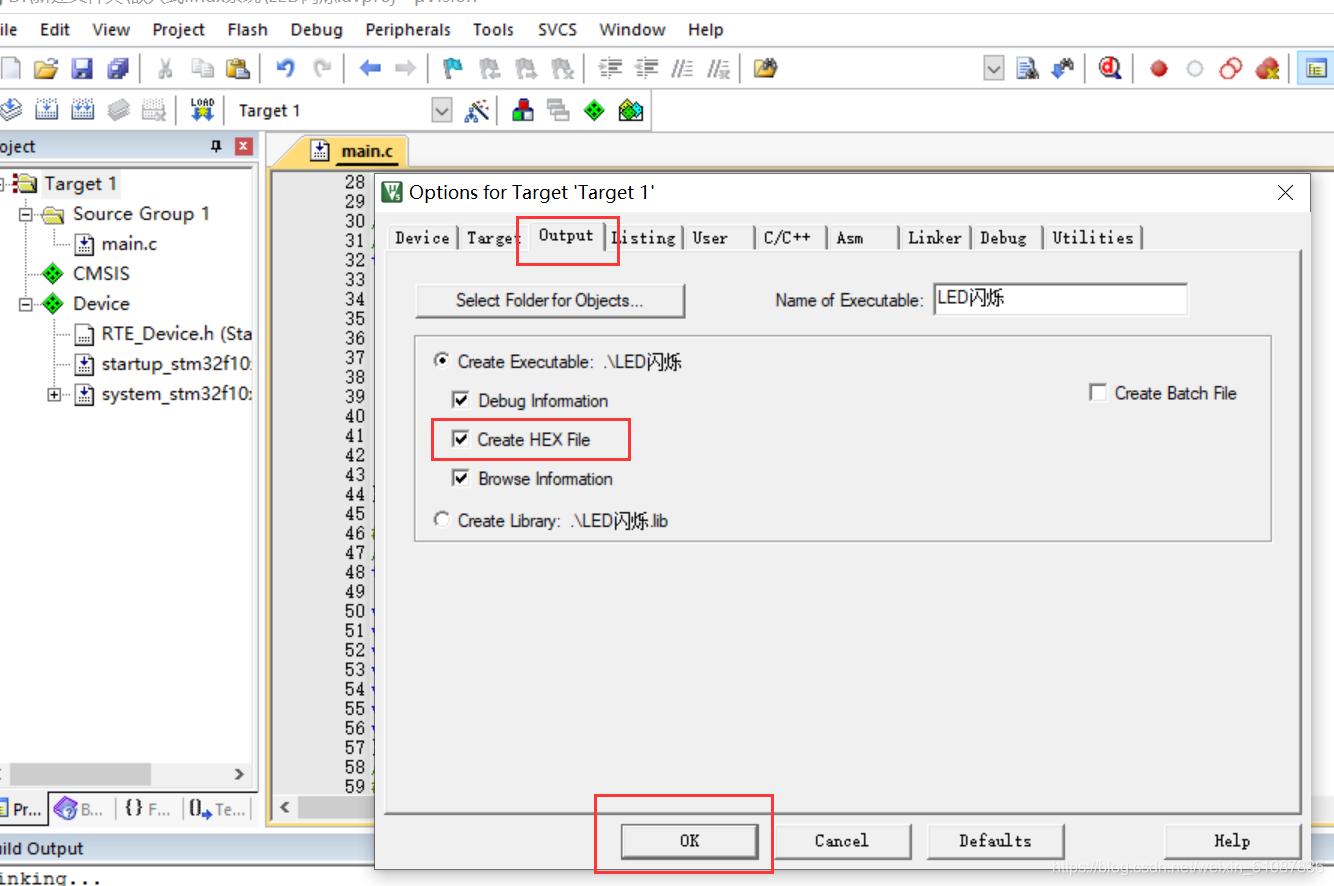Select the Create Library radio button

click(441, 519)
